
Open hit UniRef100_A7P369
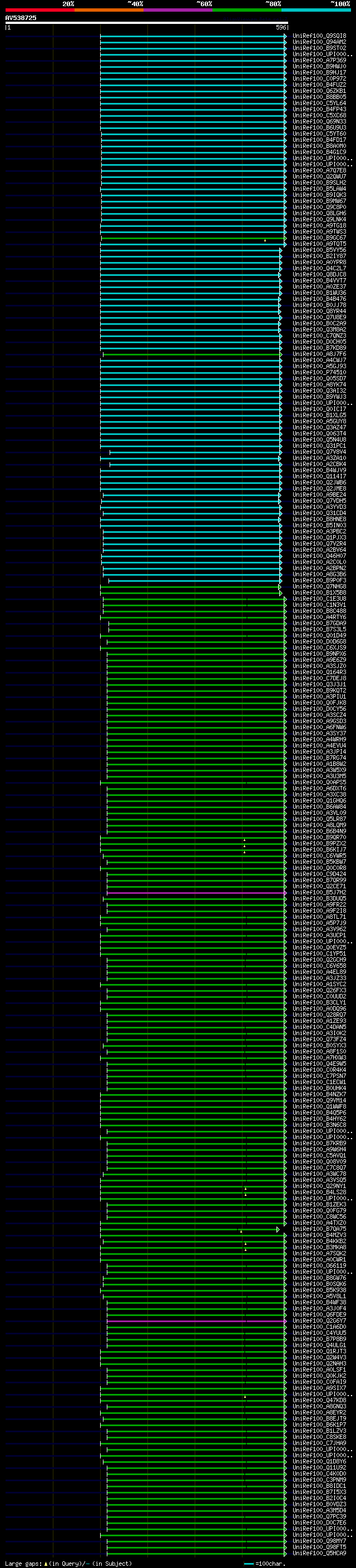(319, 60)
